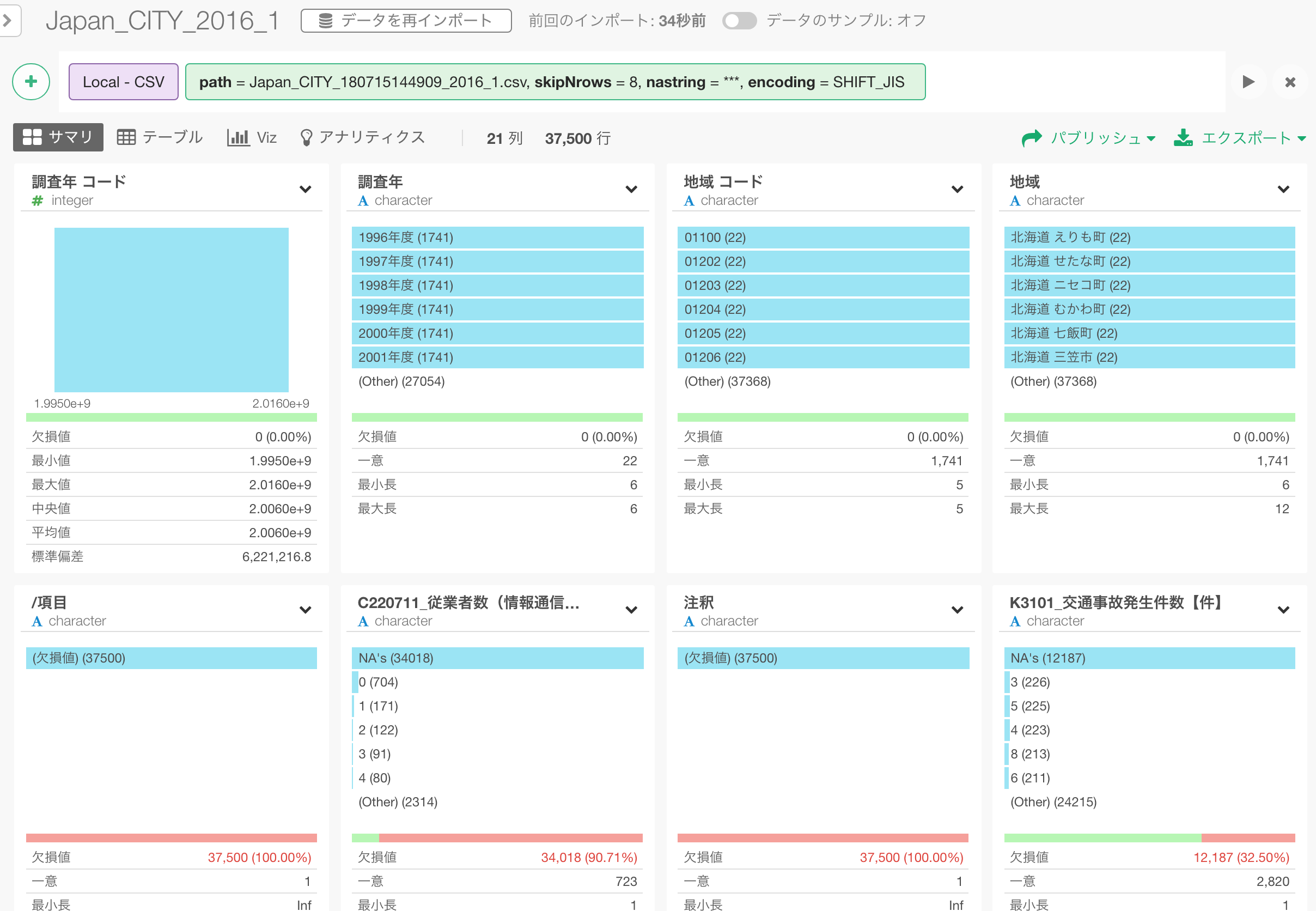Screen dimensions: 1316x911
Task: Select the 2001年度 (1741) bar
Action: (x=497, y=357)
